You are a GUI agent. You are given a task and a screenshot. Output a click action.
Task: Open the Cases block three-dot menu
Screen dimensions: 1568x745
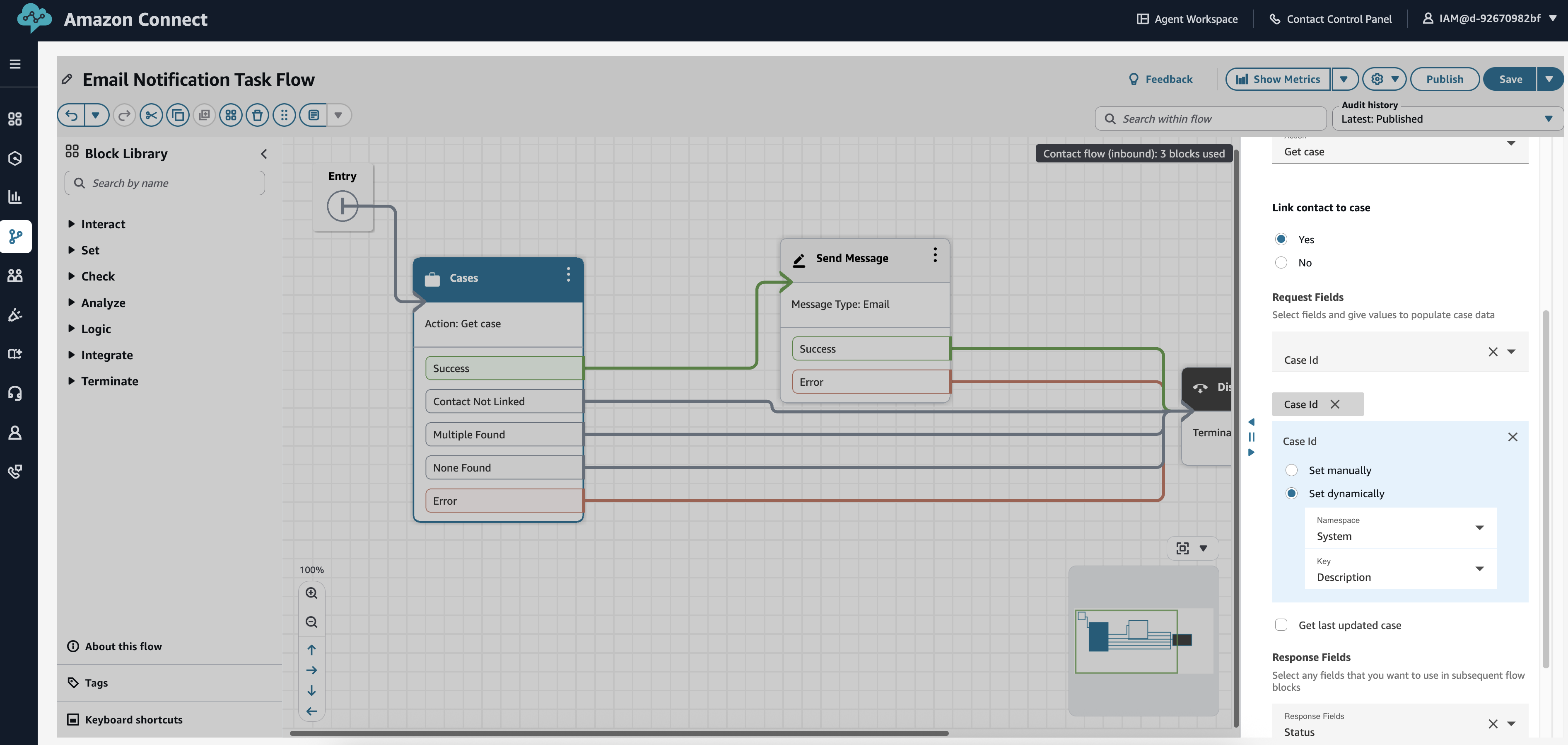pos(568,275)
